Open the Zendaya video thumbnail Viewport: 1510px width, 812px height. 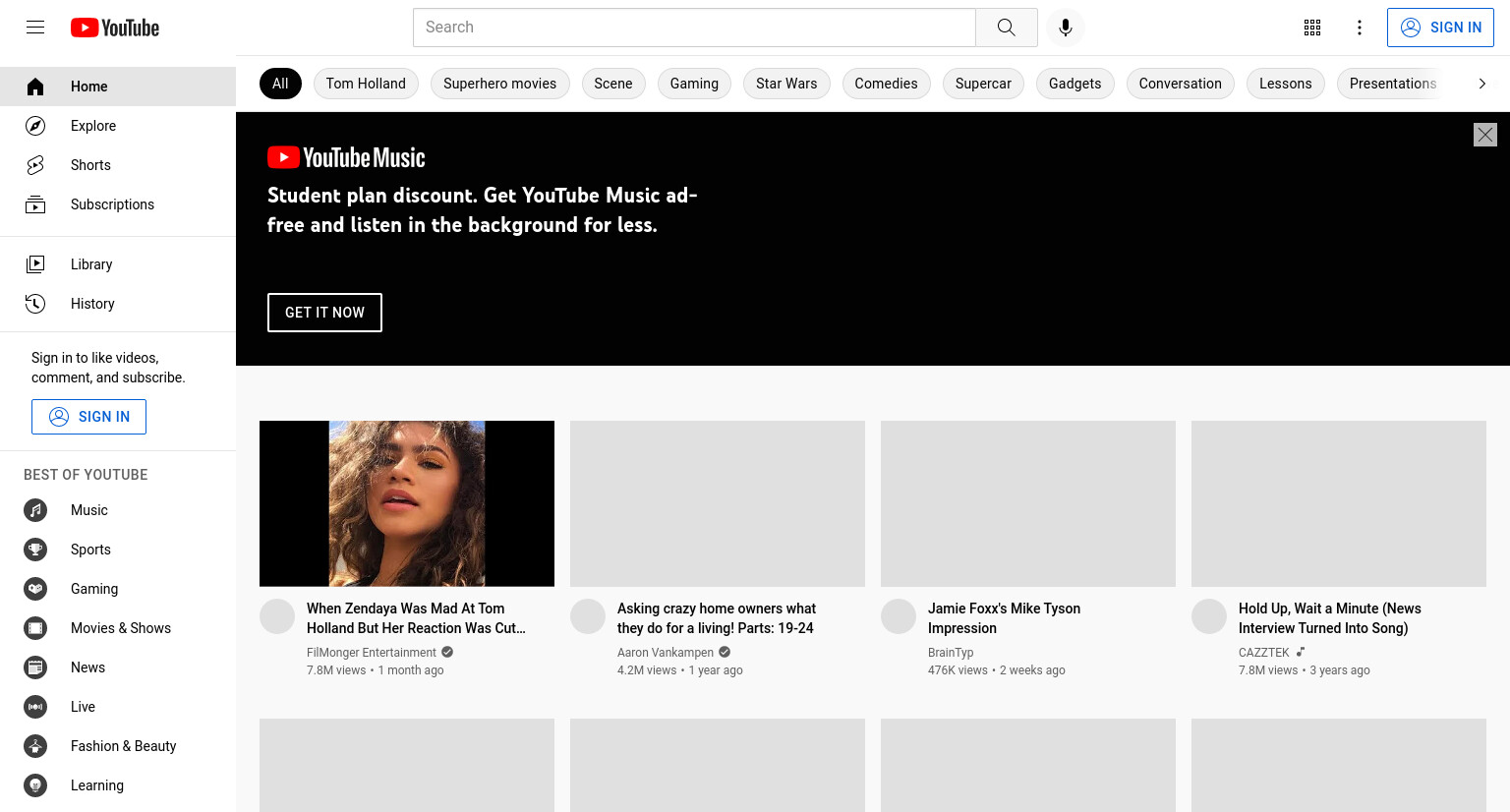tap(407, 503)
